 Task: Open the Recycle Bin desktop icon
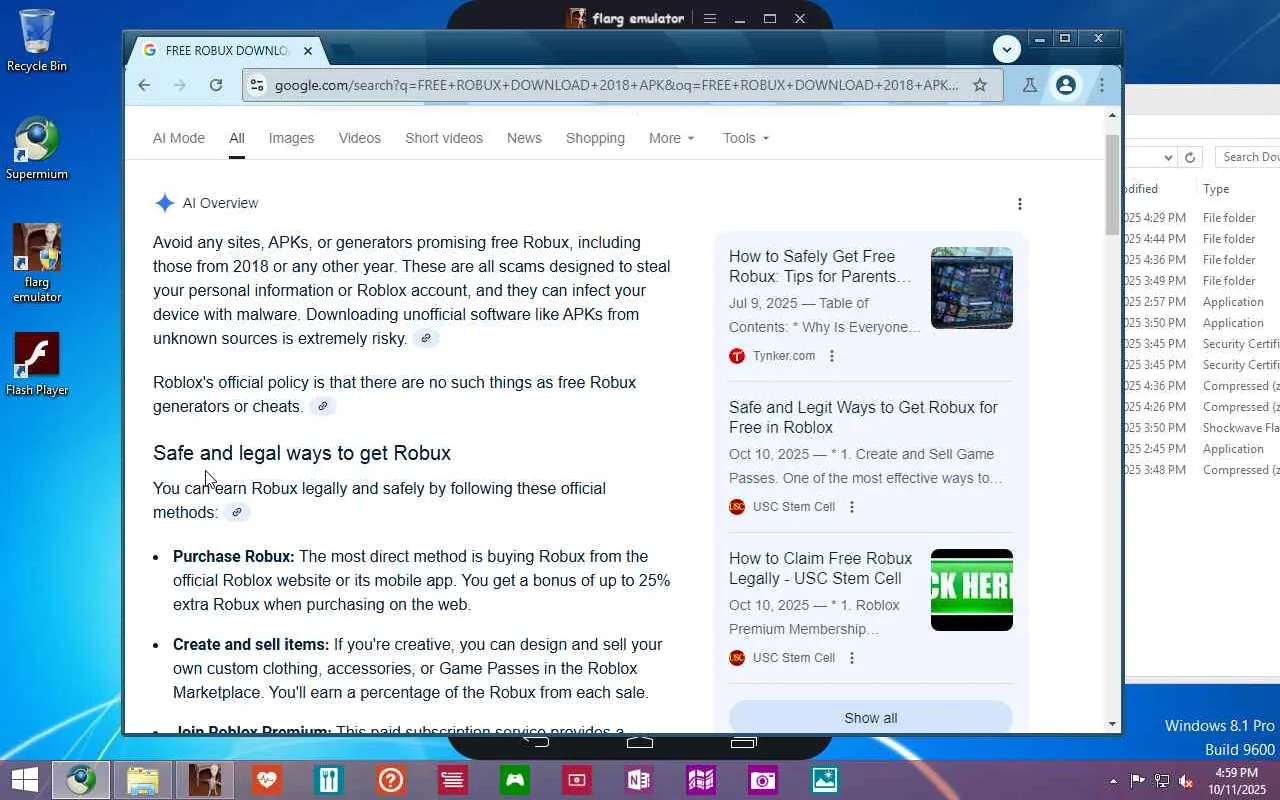point(37,41)
